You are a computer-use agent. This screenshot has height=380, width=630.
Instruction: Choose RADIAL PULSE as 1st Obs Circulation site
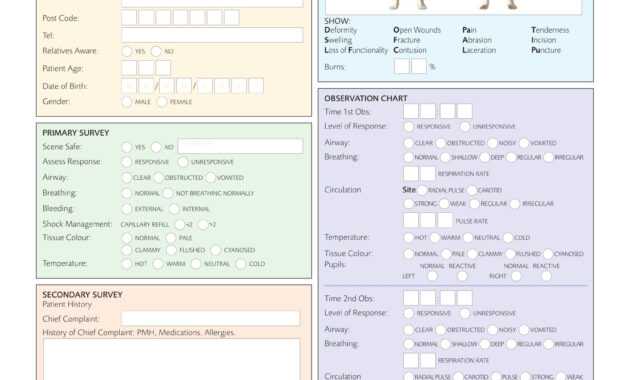422,190
